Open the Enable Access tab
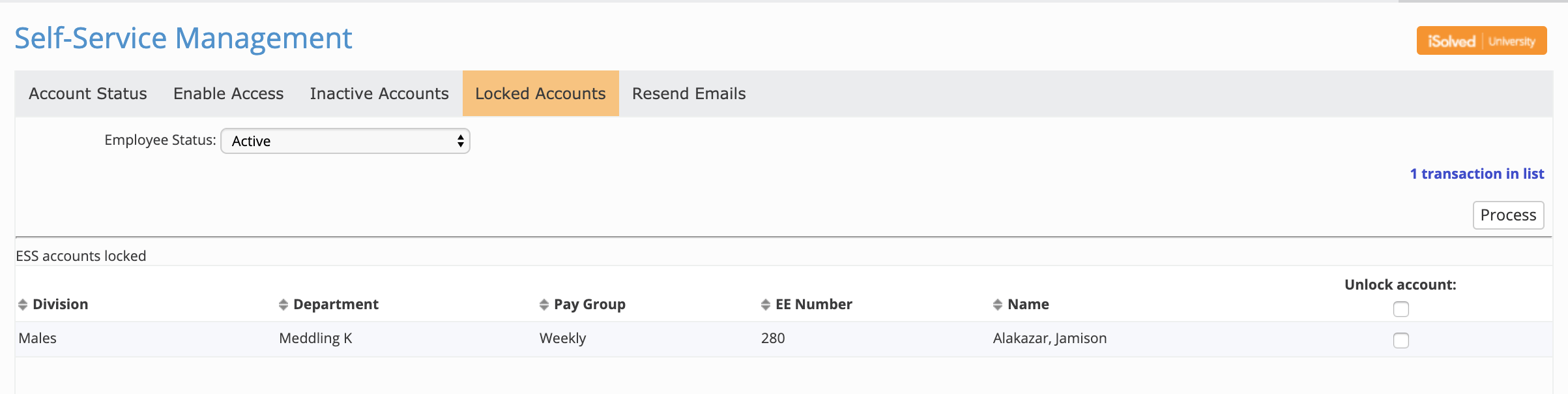The width and height of the screenshot is (1568, 394). [227, 93]
